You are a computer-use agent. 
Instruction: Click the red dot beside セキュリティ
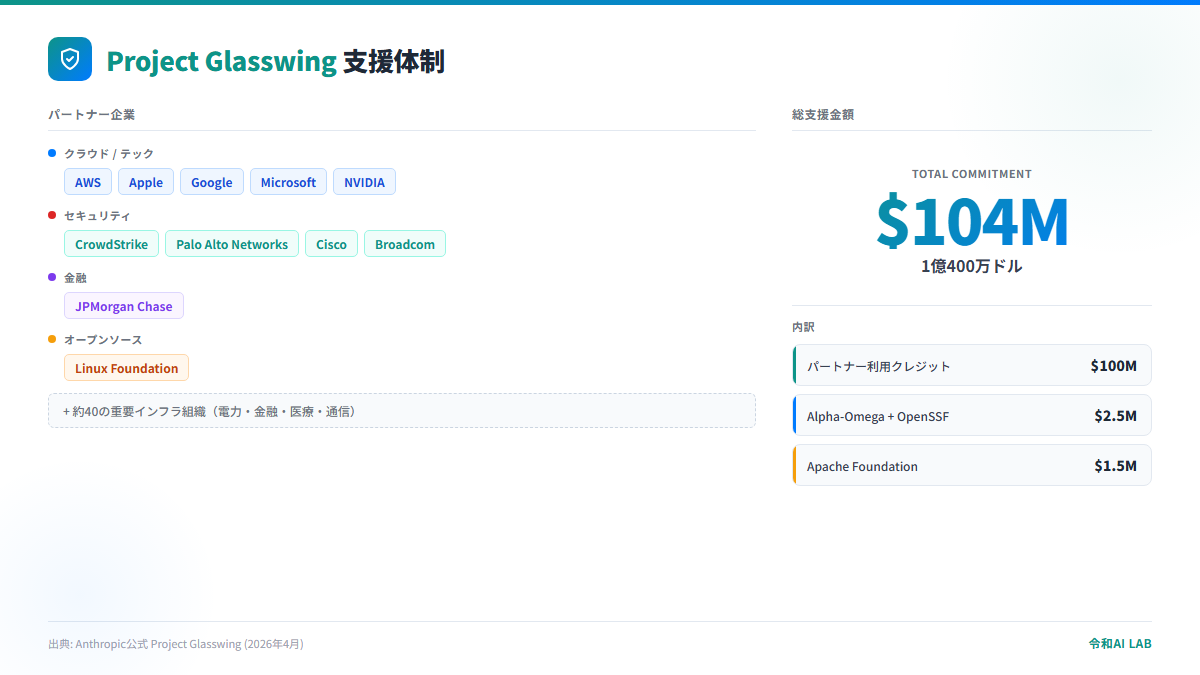click(52, 215)
